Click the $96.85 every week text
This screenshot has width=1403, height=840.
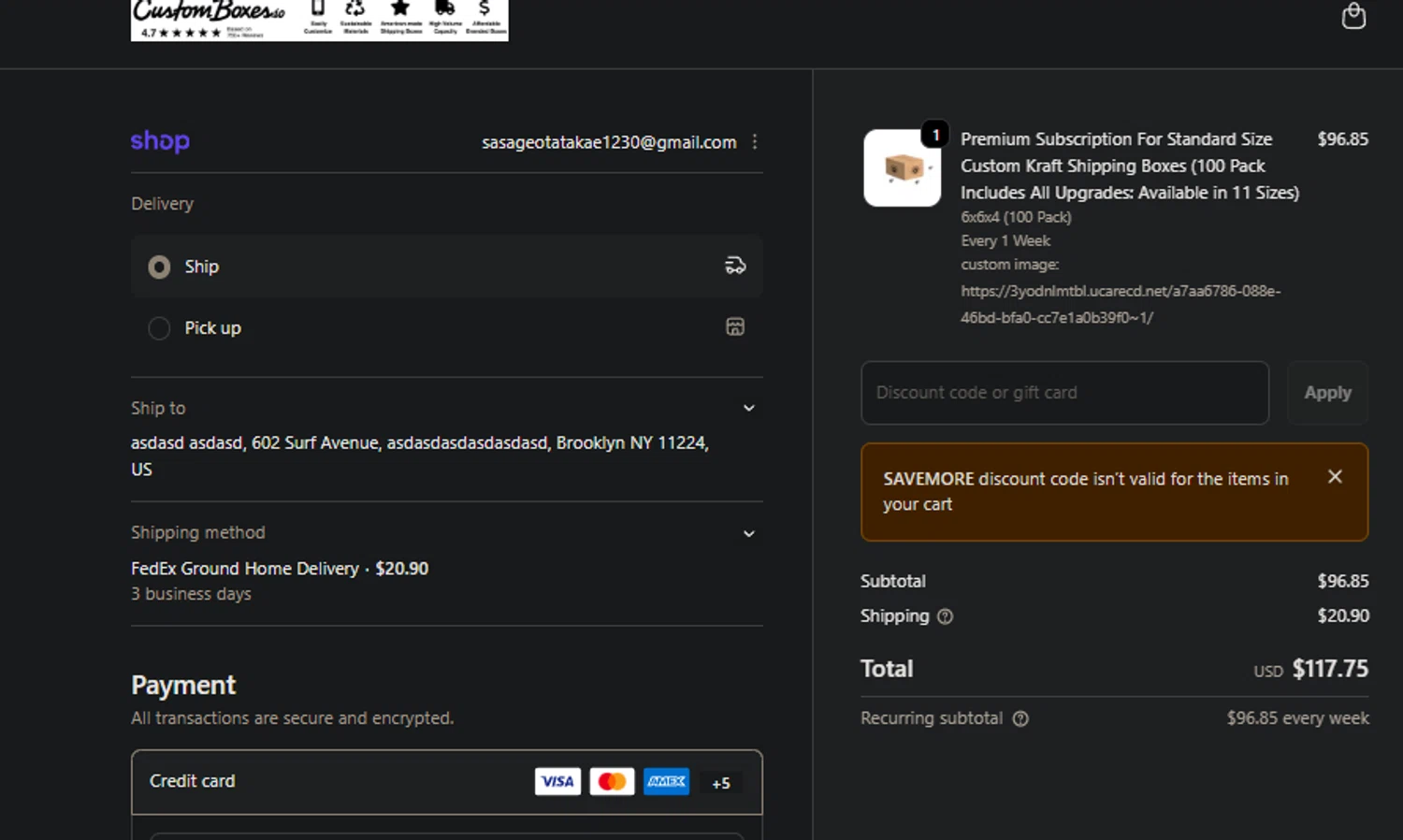tap(1297, 718)
